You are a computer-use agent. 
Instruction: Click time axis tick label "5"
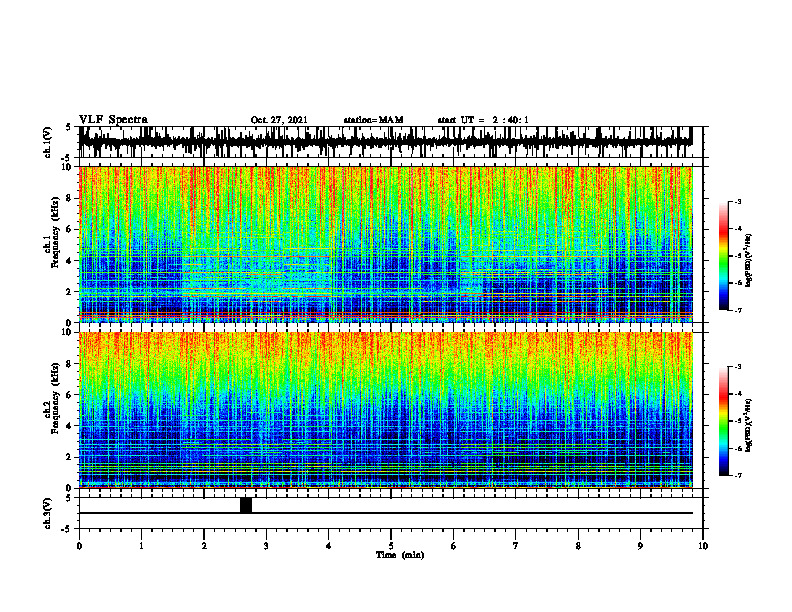pyautogui.click(x=391, y=546)
